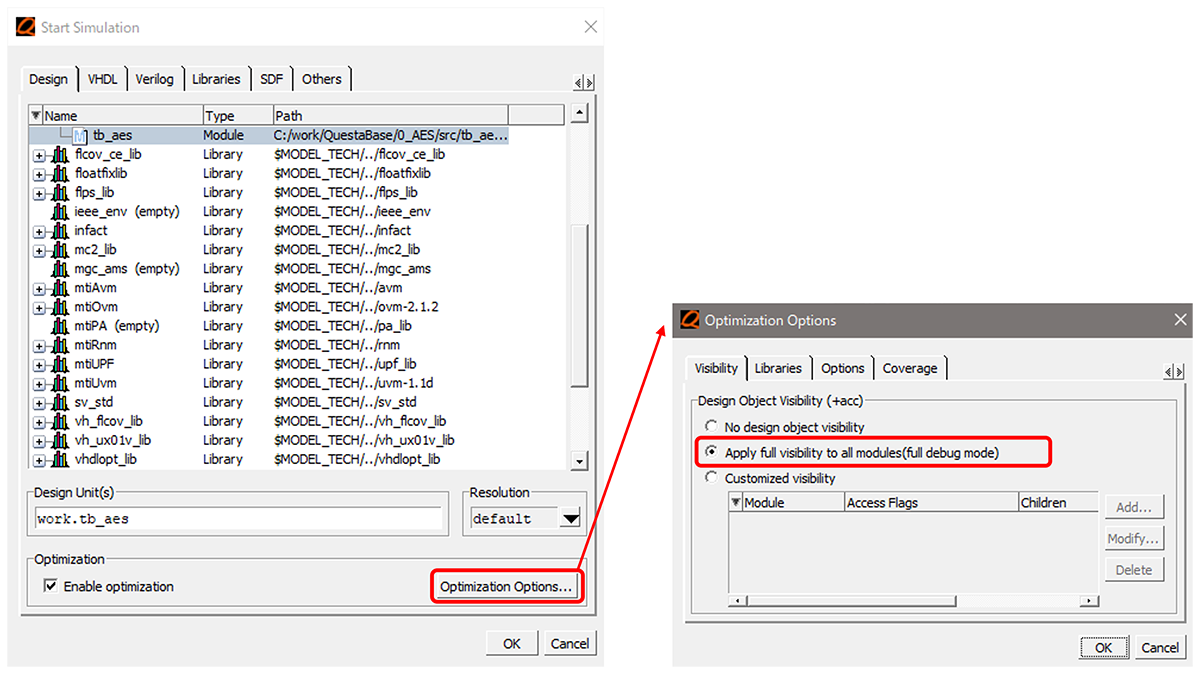
Task: Click the flcov_ce_lib library icon
Action: click(59, 155)
